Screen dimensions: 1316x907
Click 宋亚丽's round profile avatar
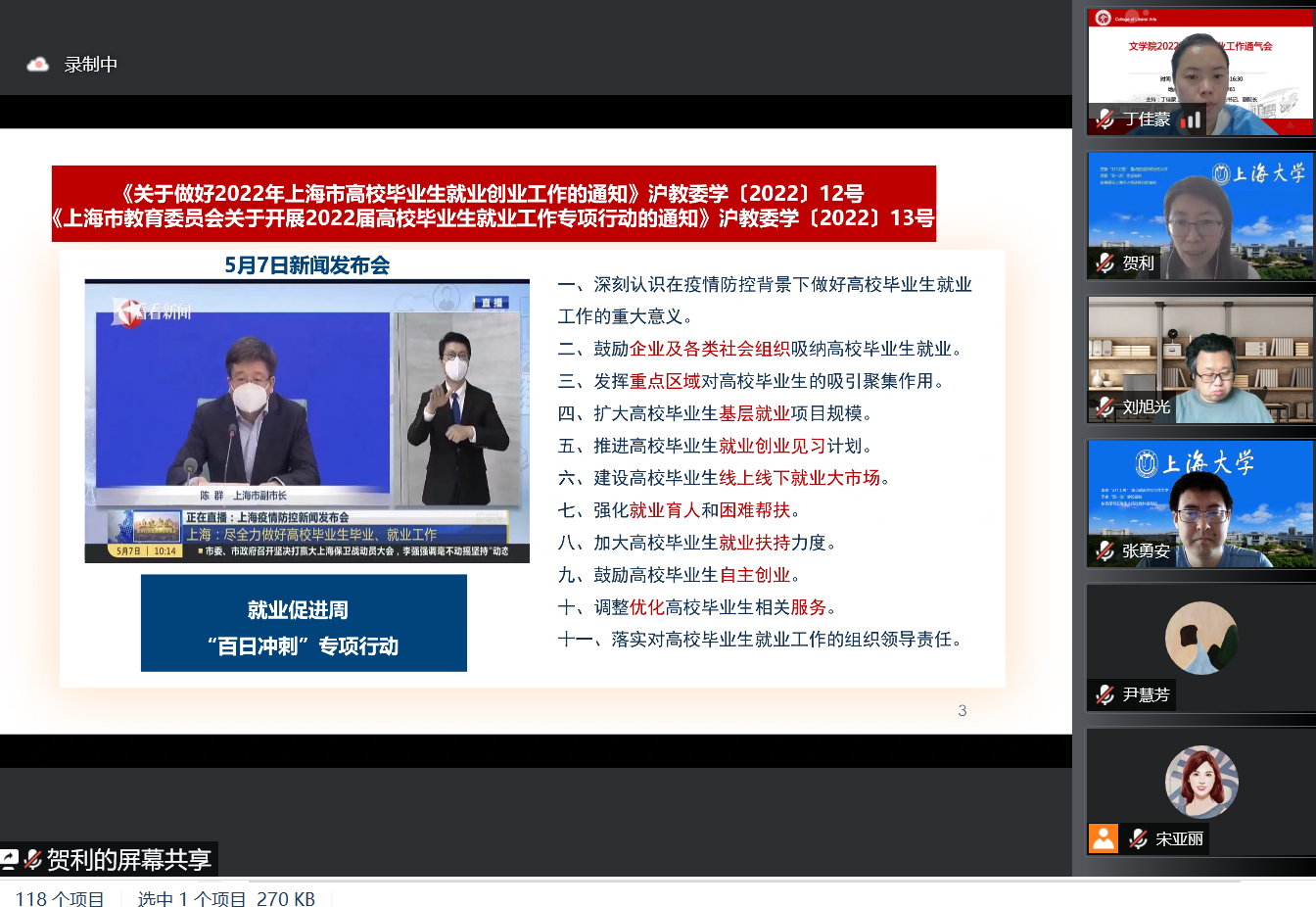(1201, 782)
